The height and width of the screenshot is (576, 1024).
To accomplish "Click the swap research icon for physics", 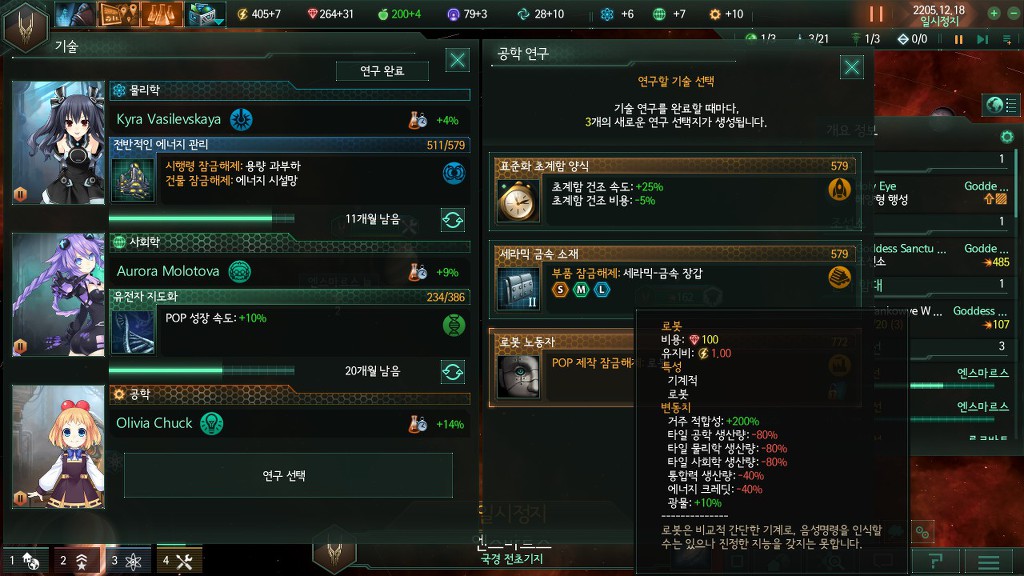I will (x=453, y=220).
